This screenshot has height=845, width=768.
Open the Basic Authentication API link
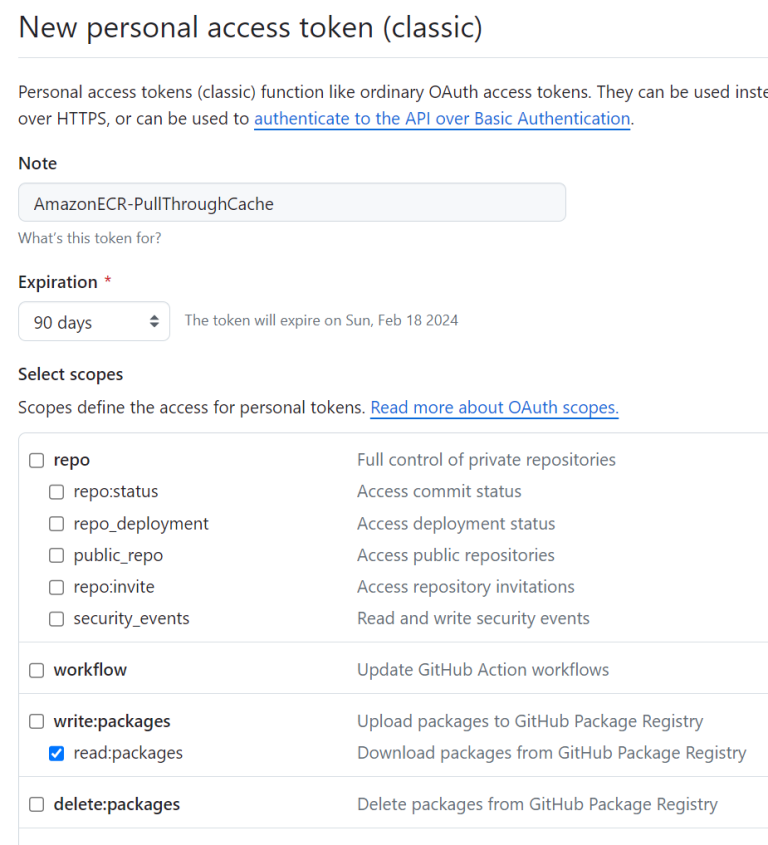tap(442, 119)
